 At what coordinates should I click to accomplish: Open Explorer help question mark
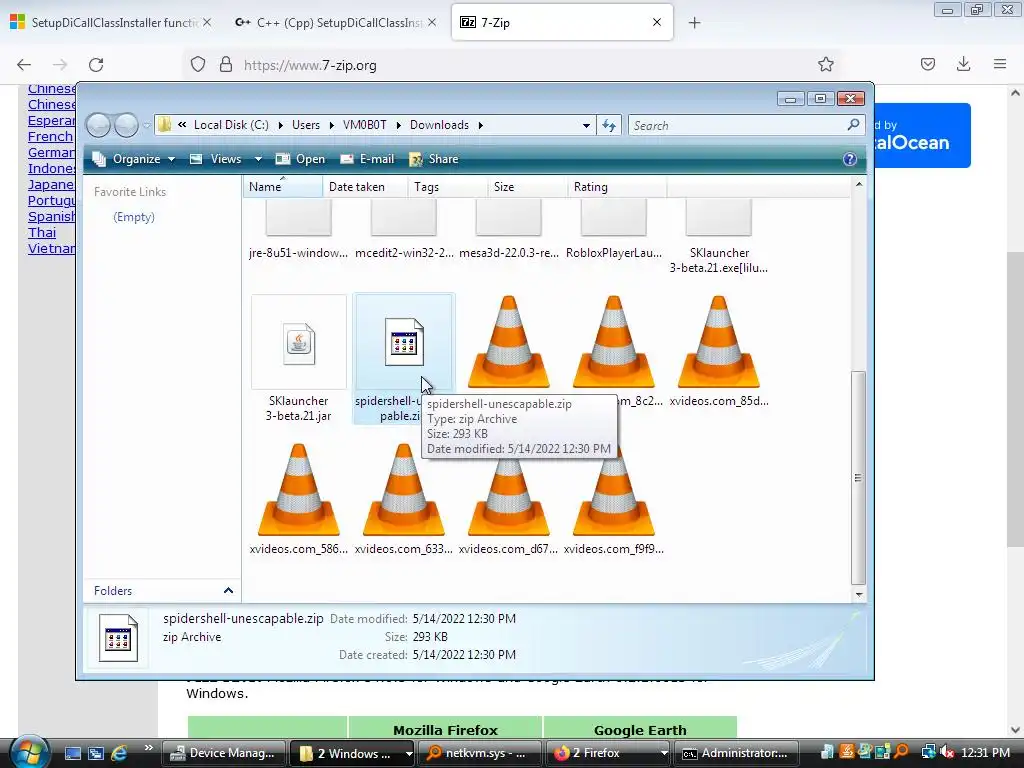[850, 159]
